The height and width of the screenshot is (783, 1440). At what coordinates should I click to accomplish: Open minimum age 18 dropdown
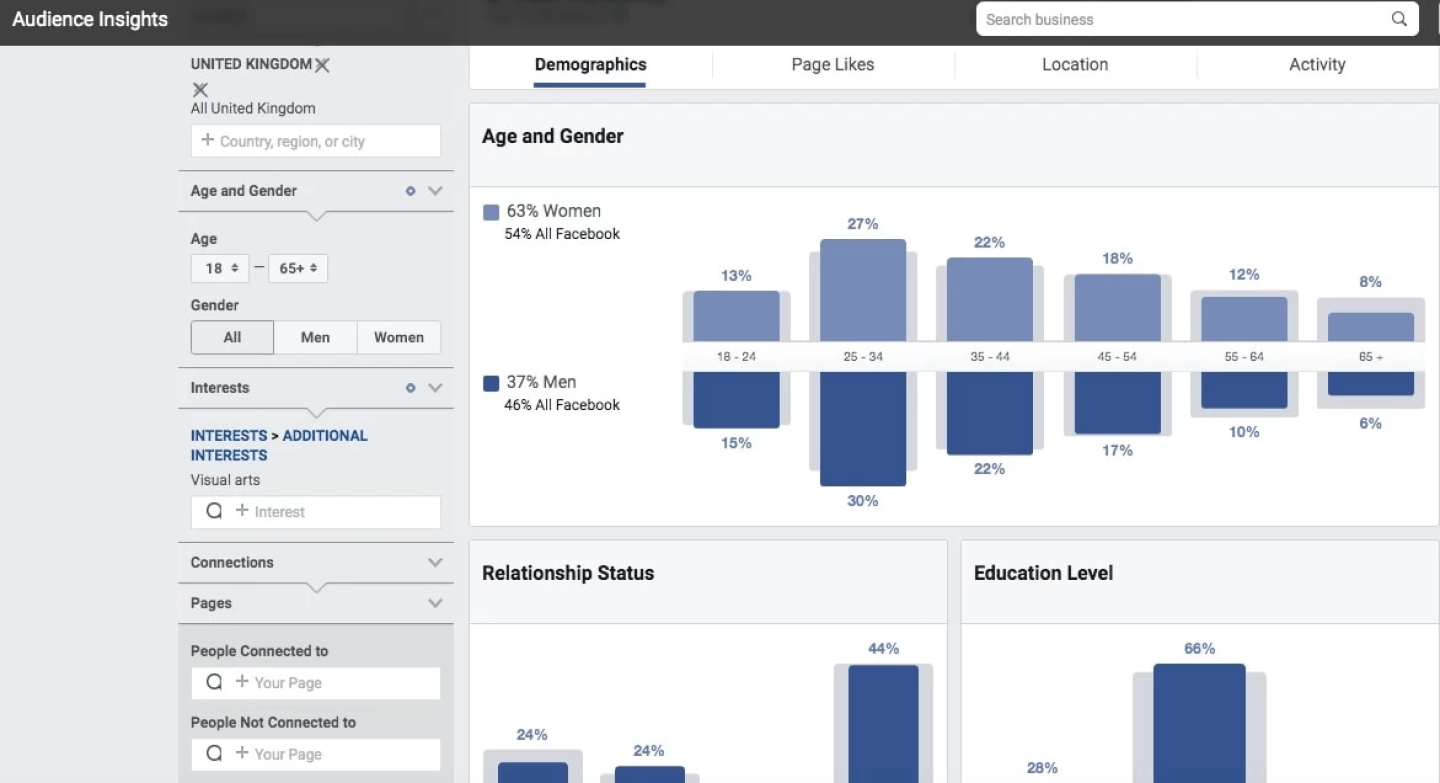(220, 268)
